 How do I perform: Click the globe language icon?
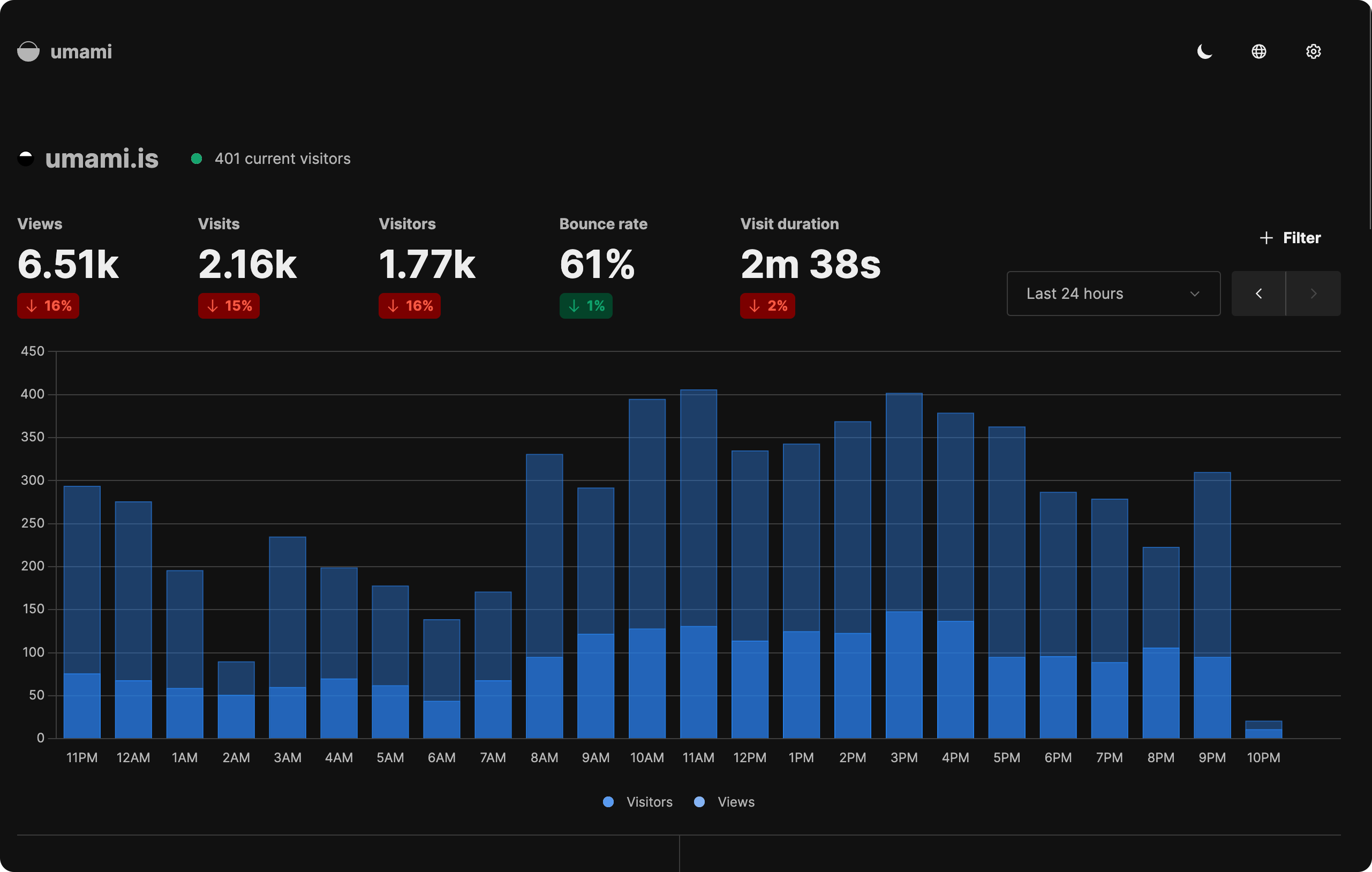1259,51
